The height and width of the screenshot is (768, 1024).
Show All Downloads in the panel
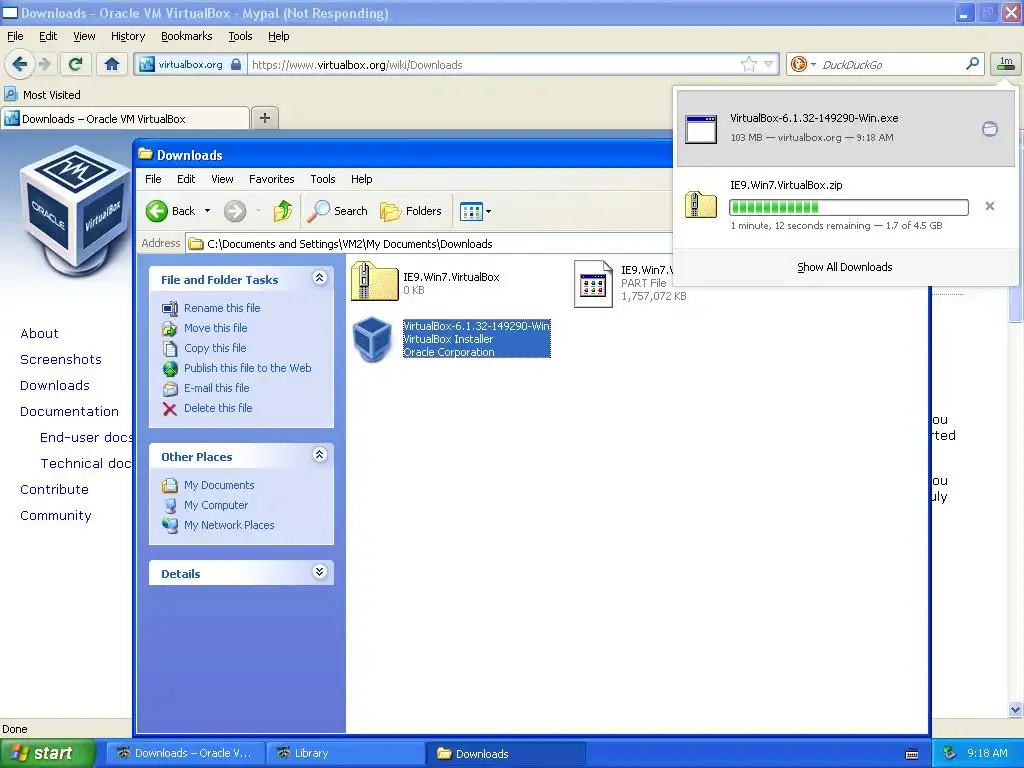844,267
